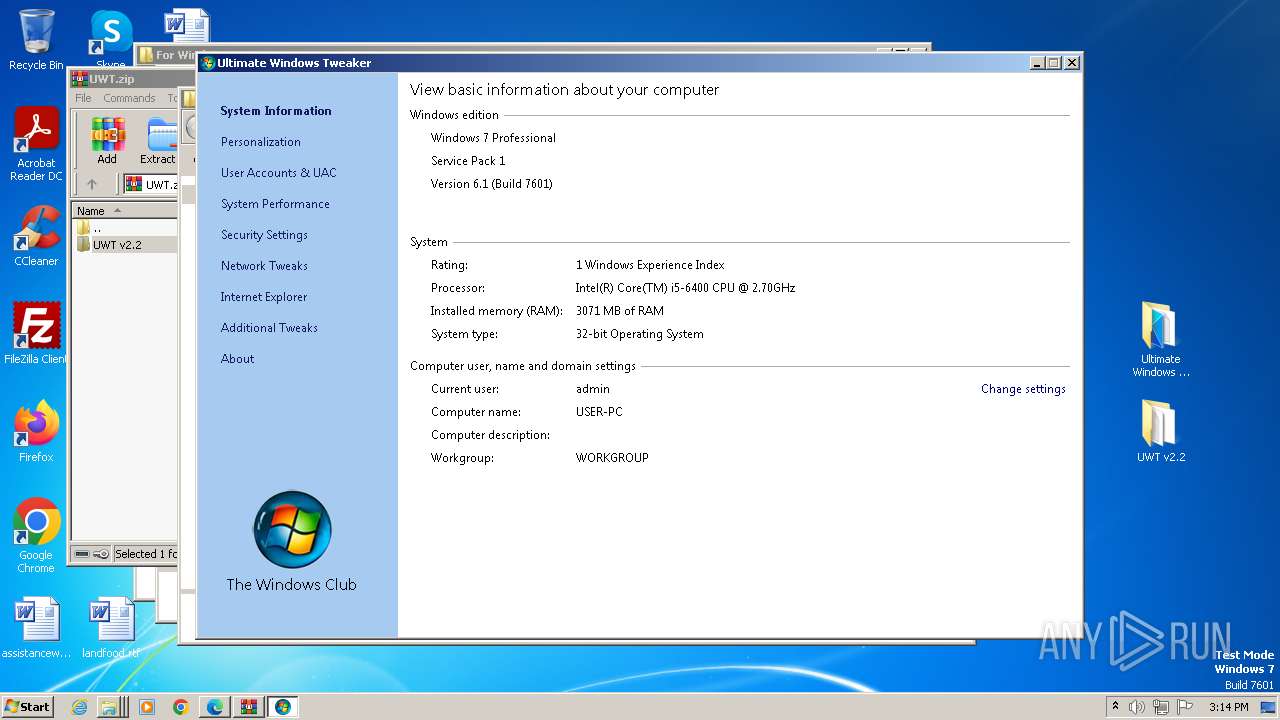
Task: Click the up-folder arrow in WinRAR
Action: click(x=92, y=184)
